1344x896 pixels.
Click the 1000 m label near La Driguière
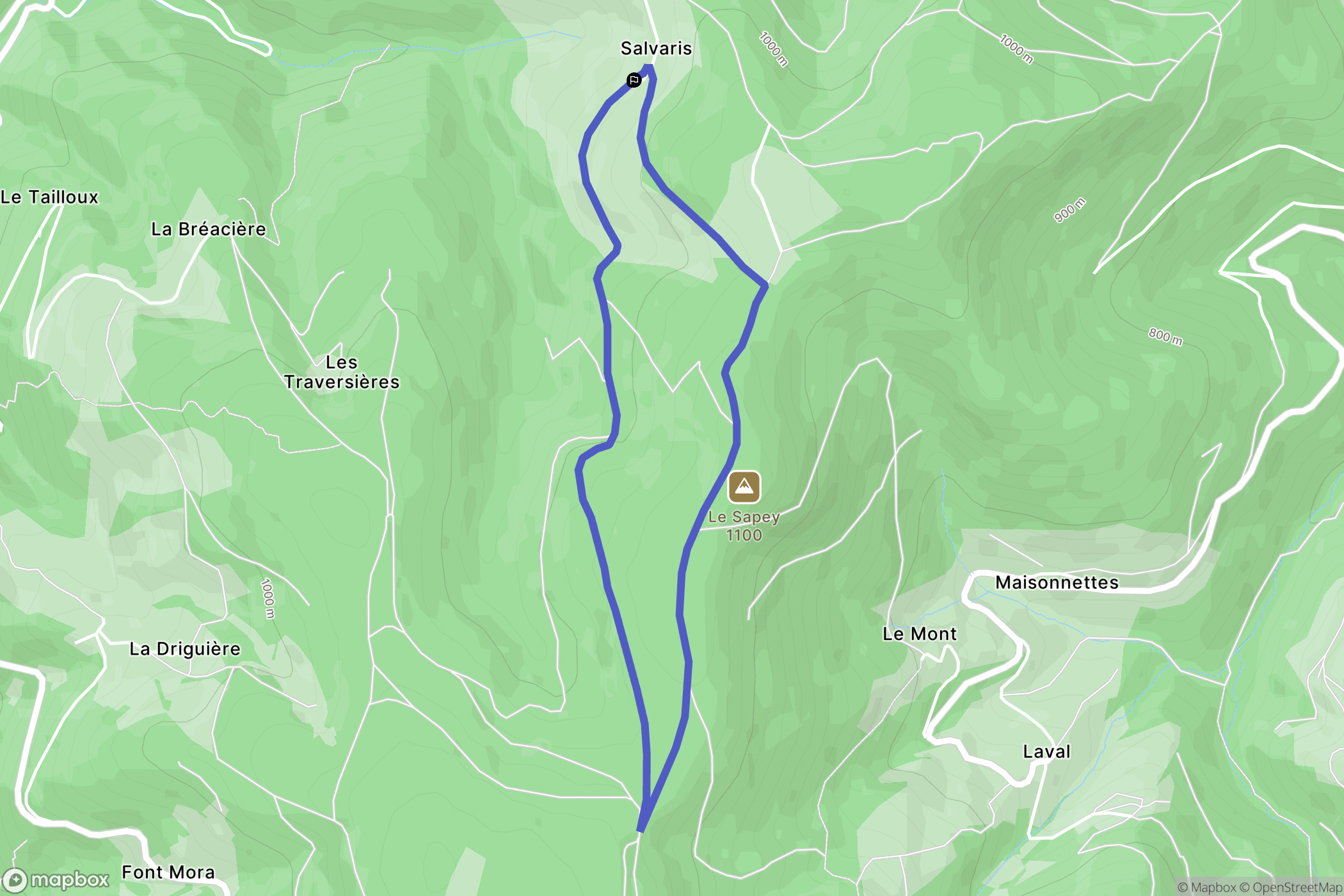pos(268,598)
